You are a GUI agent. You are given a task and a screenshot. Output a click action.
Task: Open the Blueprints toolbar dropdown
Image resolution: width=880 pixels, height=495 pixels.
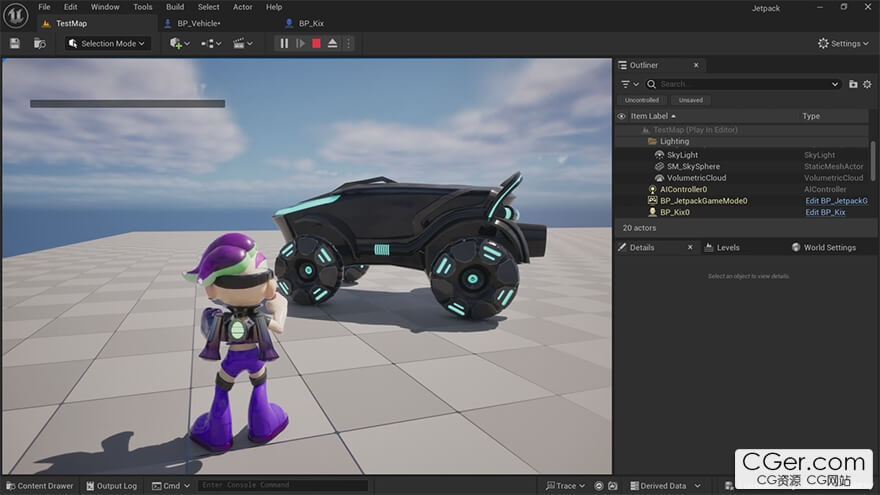(211, 43)
